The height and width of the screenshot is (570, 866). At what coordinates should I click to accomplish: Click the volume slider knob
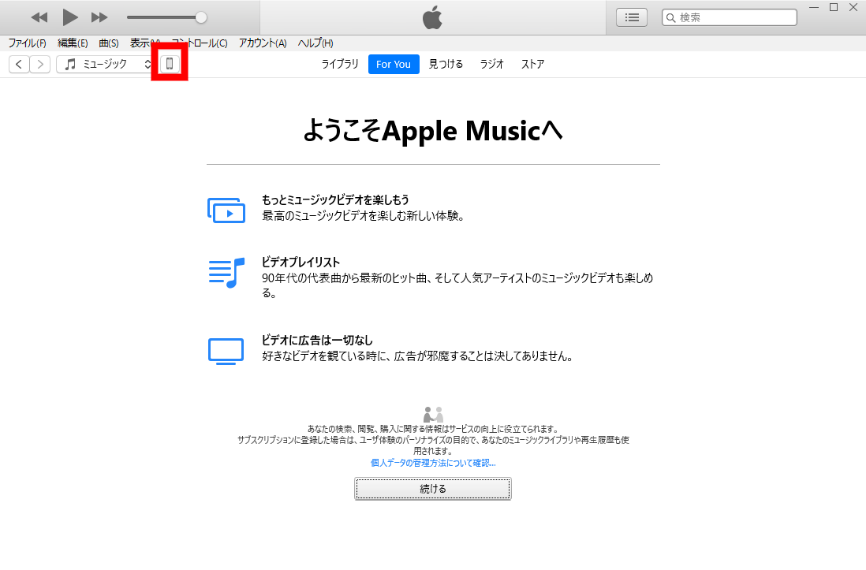point(202,18)
